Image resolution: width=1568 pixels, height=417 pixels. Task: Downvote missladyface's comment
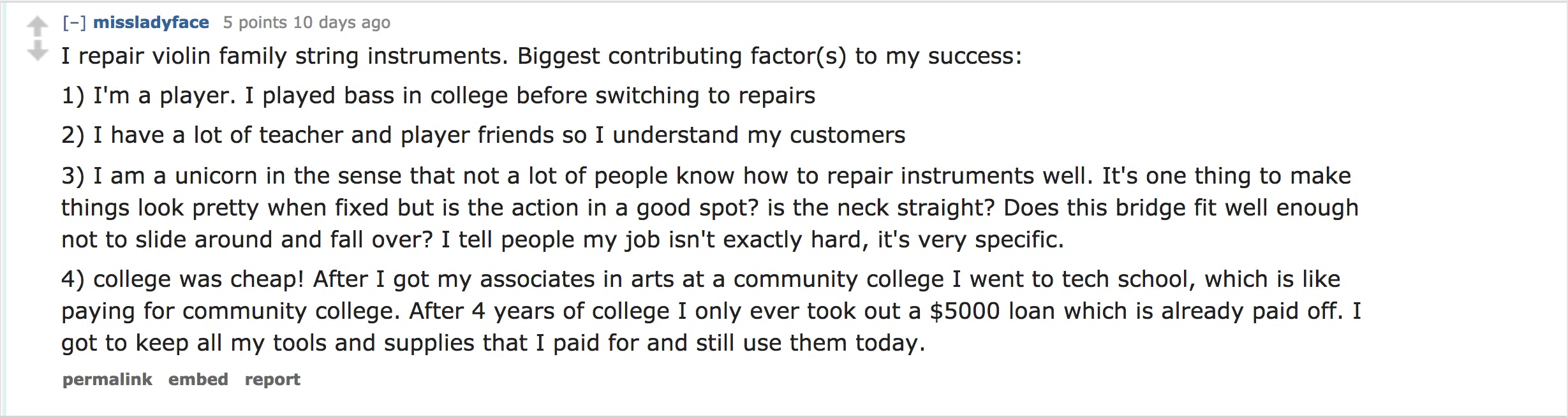click(x=38, y=50)
